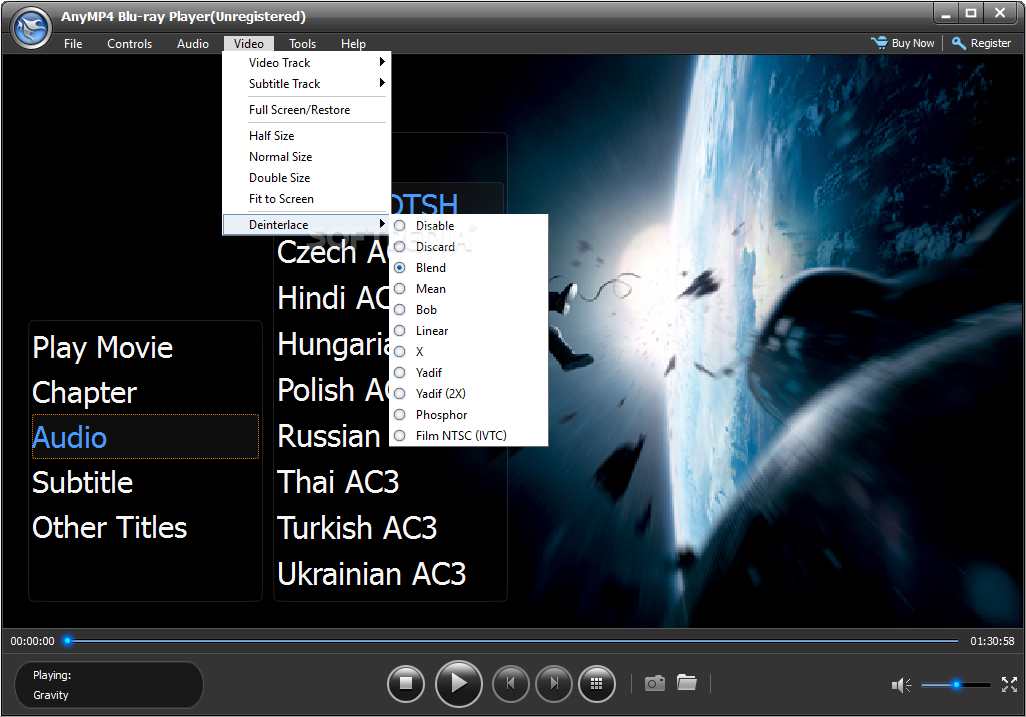Select the Disable deinterlace option
Screen dimensions: 1026x717
click(469, 226)
